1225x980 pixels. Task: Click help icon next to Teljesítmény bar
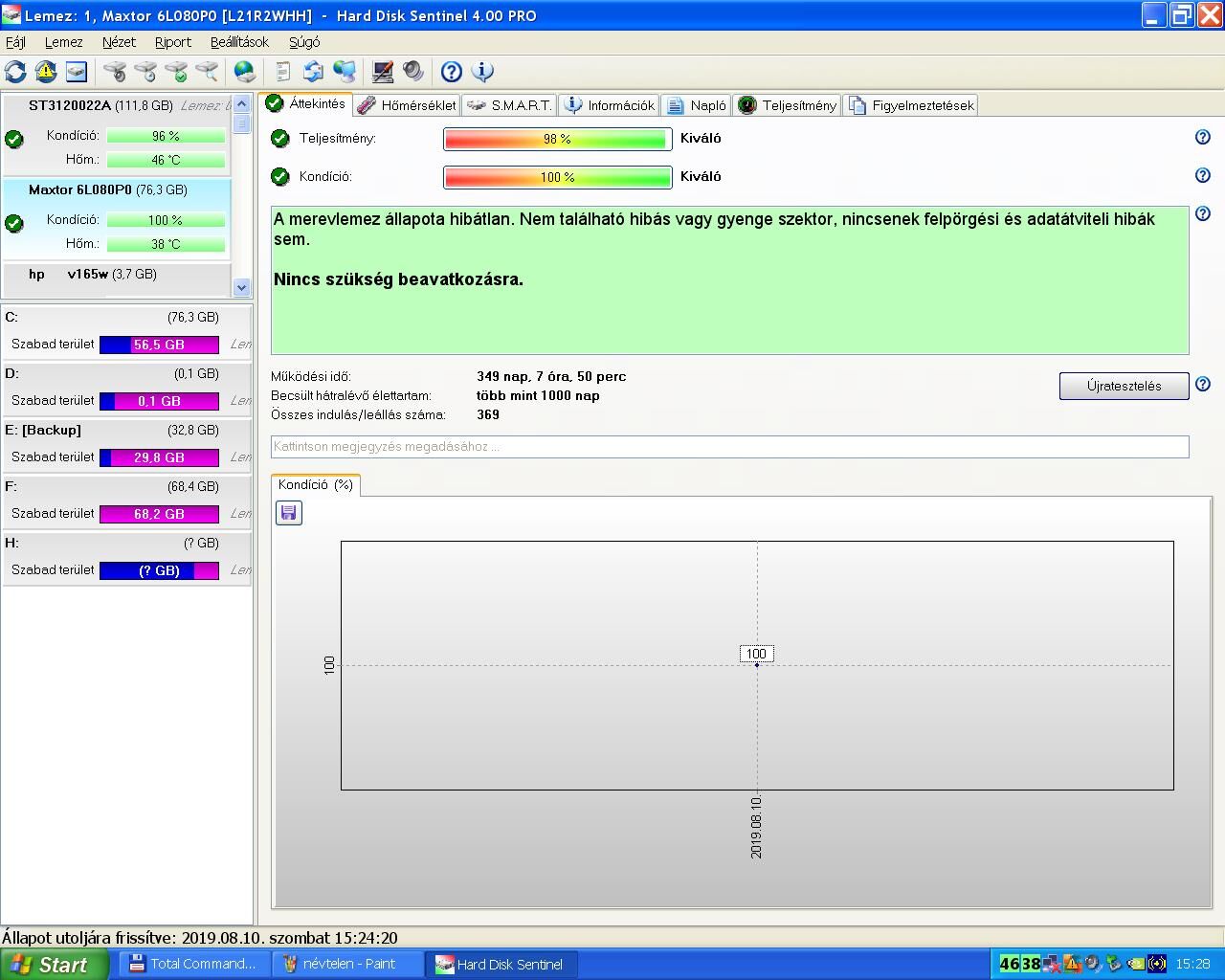point(1203,137)
